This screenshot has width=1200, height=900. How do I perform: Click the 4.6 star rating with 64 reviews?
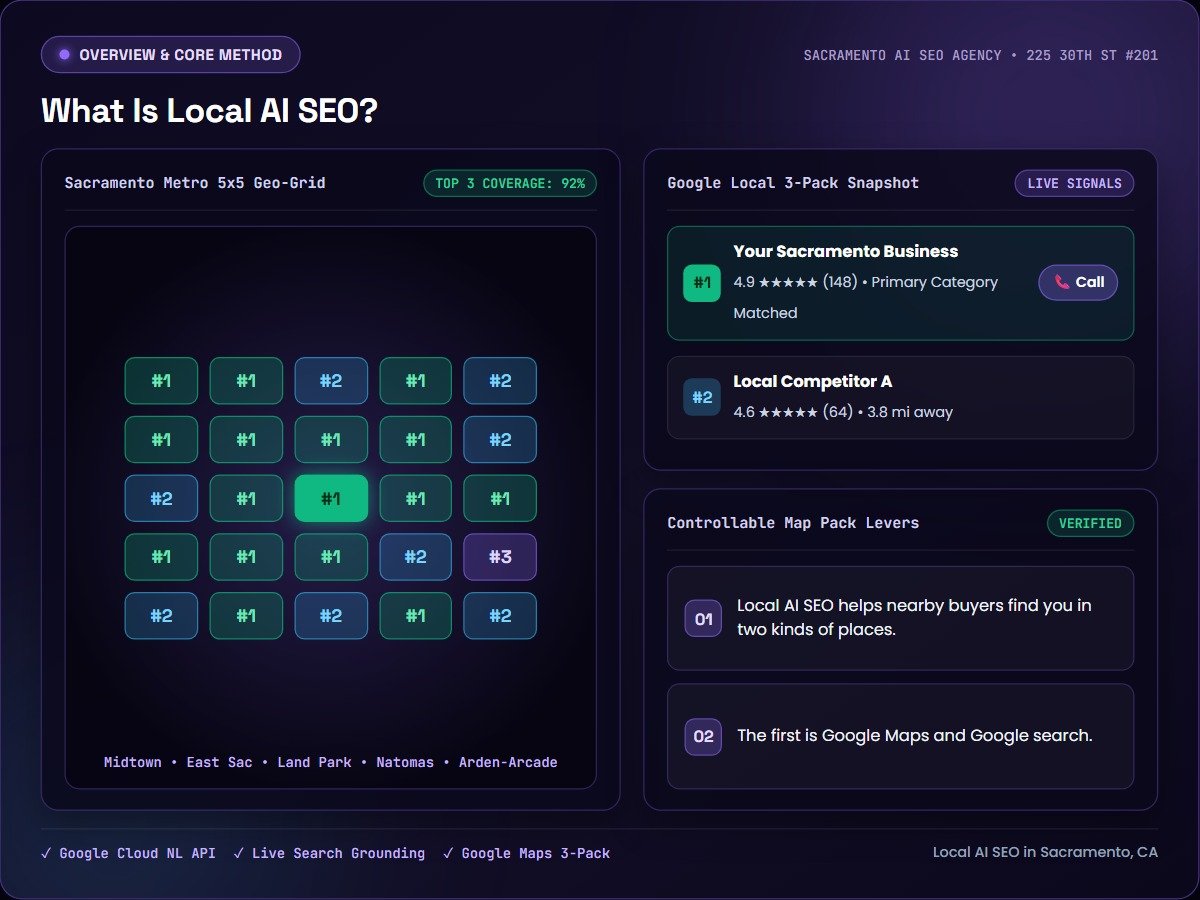(x=793, y=412)
